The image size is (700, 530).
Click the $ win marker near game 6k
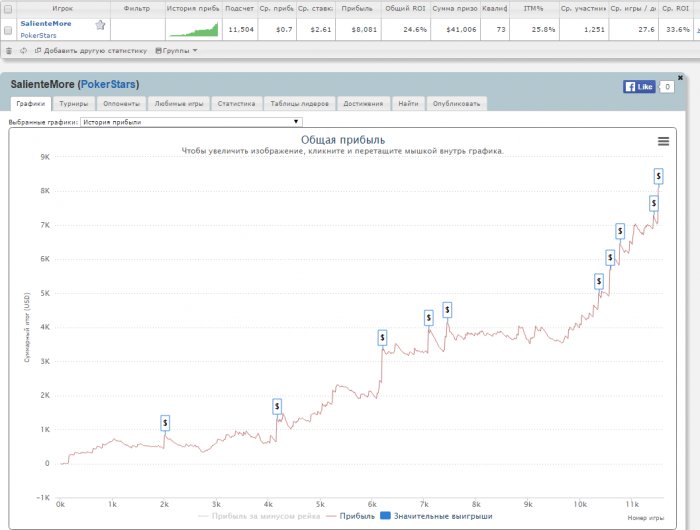click(382, 338)
